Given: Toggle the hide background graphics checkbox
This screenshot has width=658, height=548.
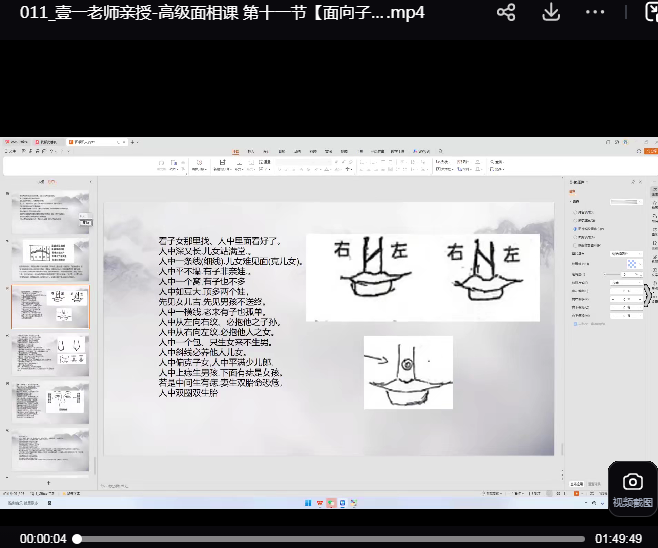Looking at the screenshot, I should click(x=575, y=245).
